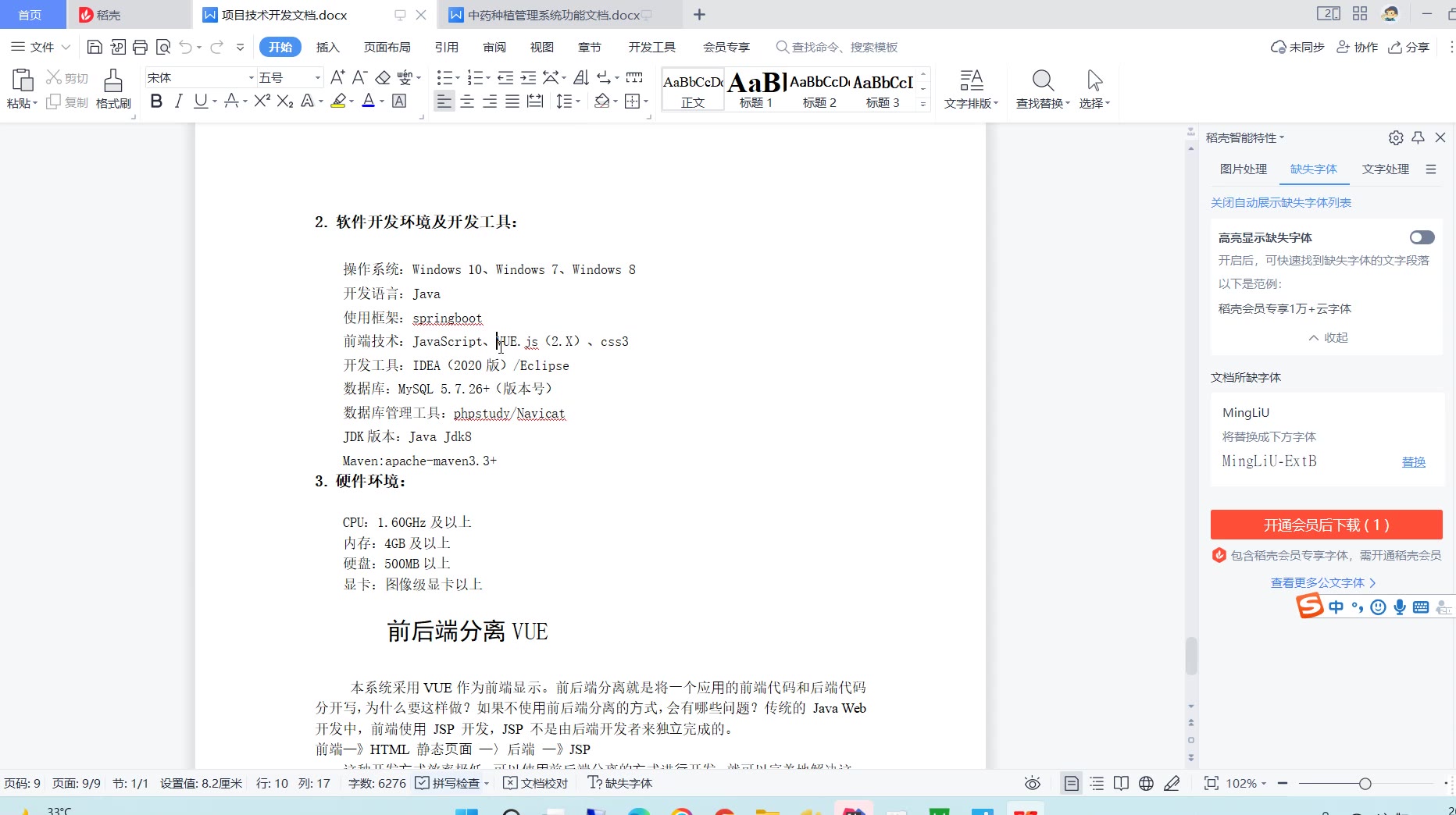Click the settings gear in the side panel
Screen dimensions: 1456x815
click(x=1396, y=137)
